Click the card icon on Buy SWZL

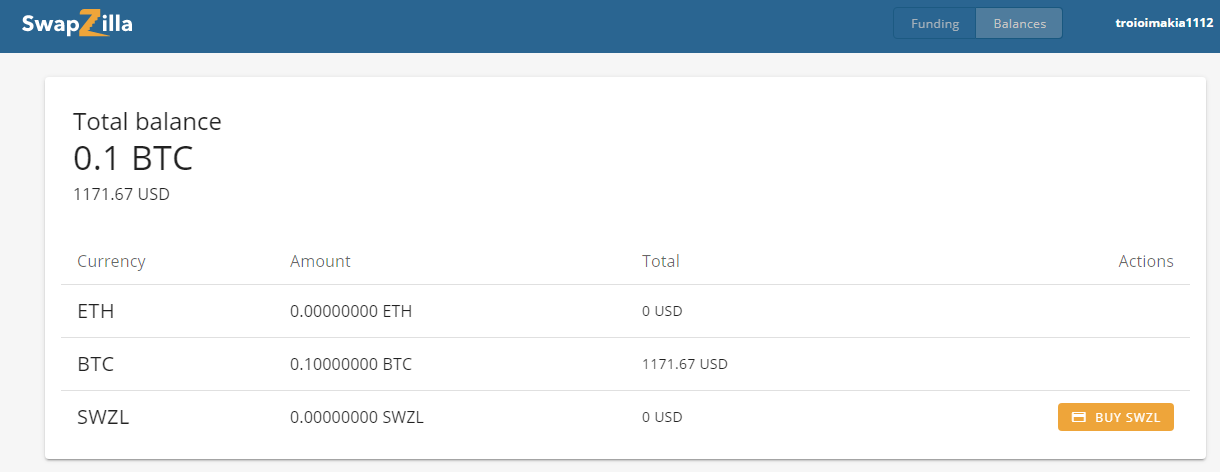(1078, 417)
